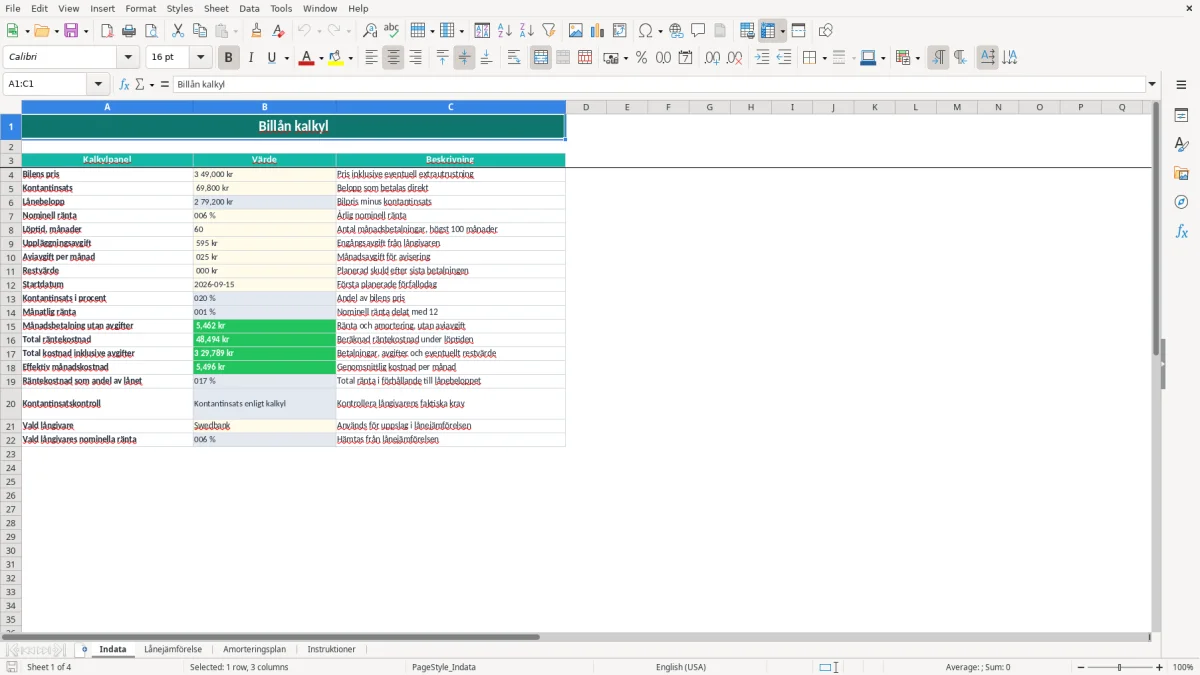Sort ascending using the toolbar icon
This screenshot has width=1200, height=675.
[505, 31]
